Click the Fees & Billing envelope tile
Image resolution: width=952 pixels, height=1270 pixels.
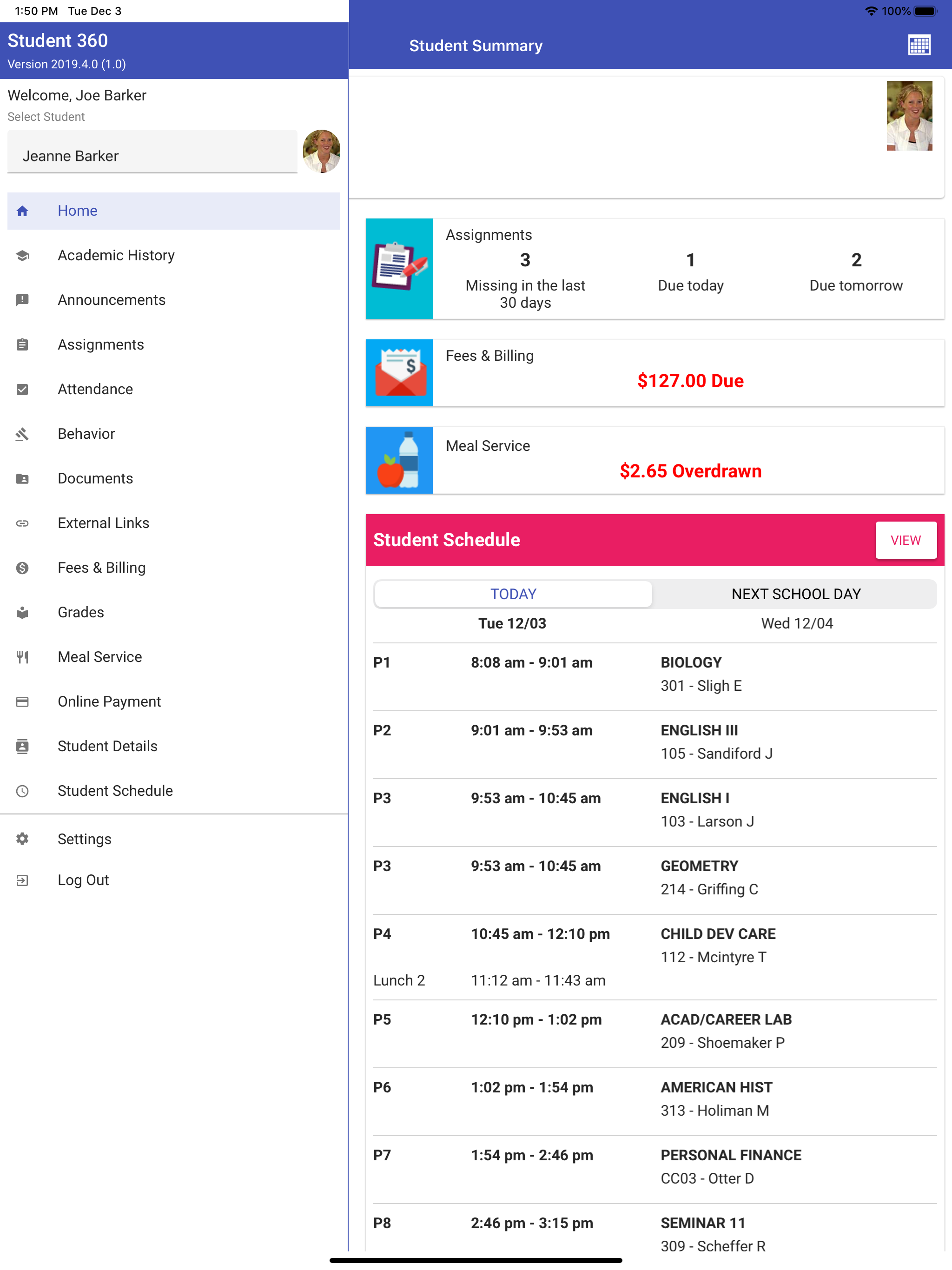399,373
